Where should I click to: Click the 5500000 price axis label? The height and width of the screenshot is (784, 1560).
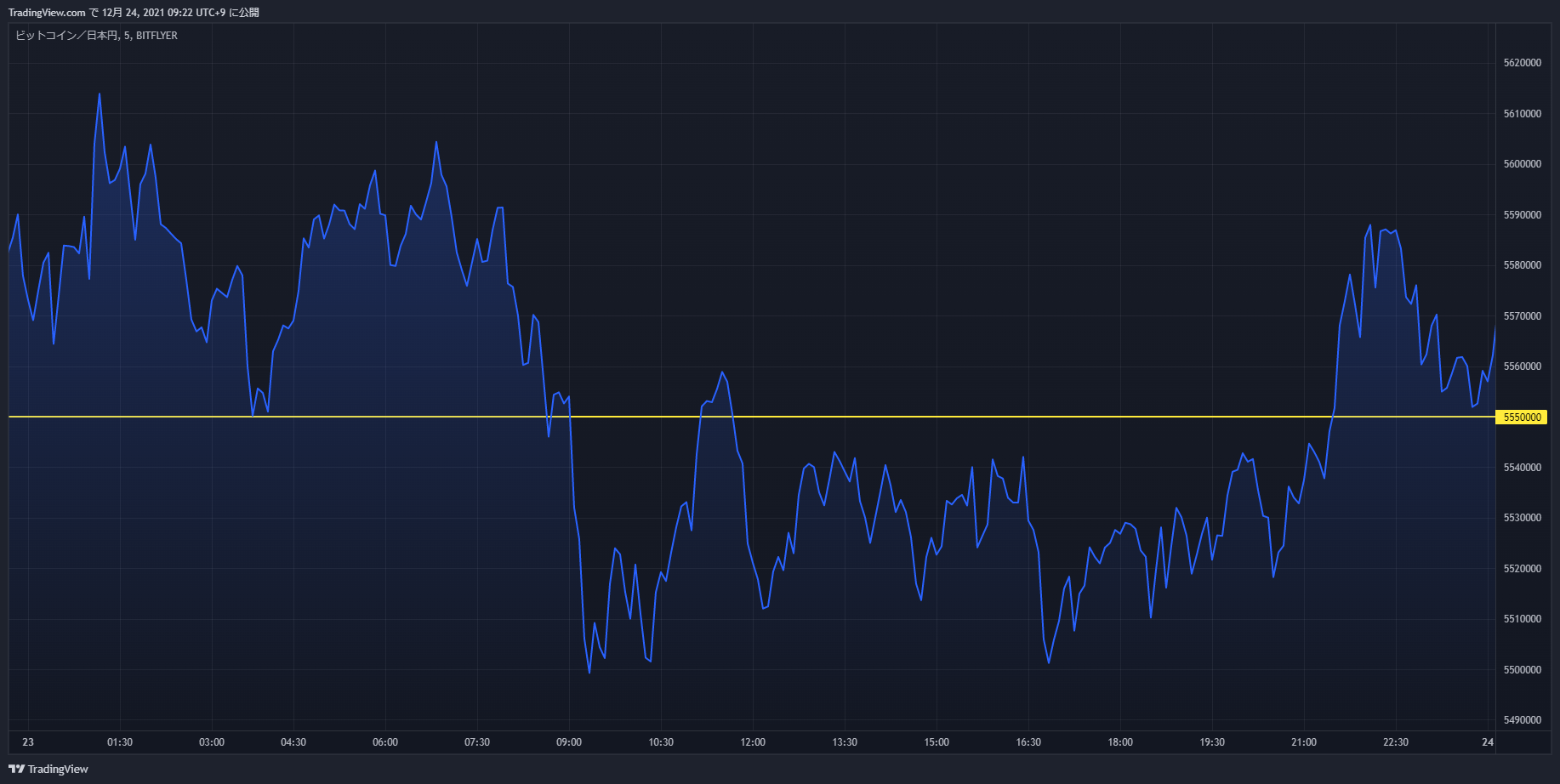tap(1522, 670)
